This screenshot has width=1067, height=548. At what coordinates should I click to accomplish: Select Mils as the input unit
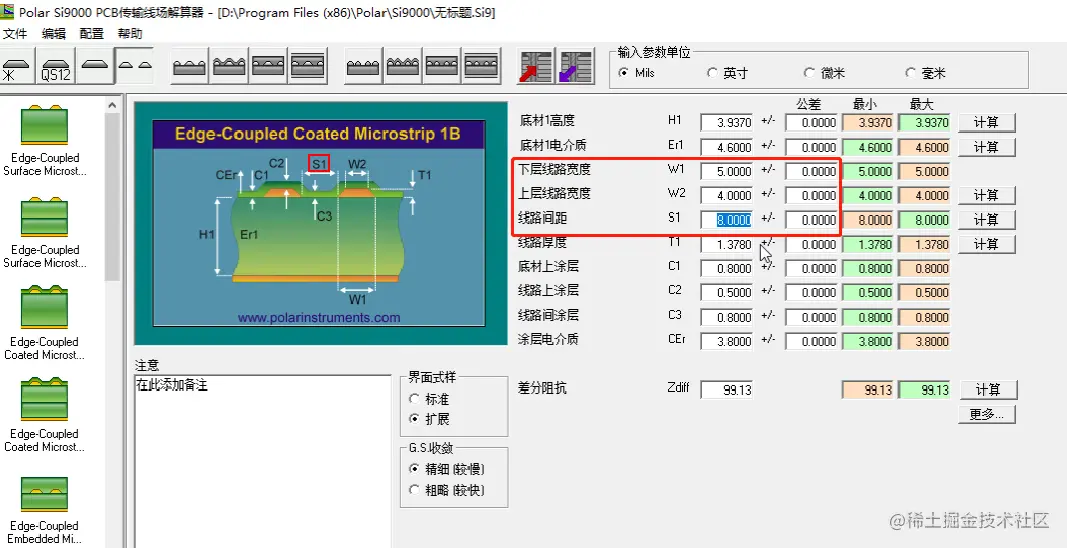coord(636,73)
